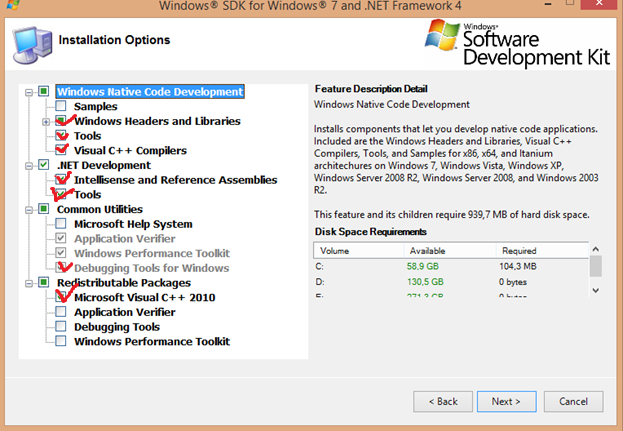Toggle Debugging Tools for Windows checkbox
This screenshot has width=623, height=431.
click(x=61, y=268)
